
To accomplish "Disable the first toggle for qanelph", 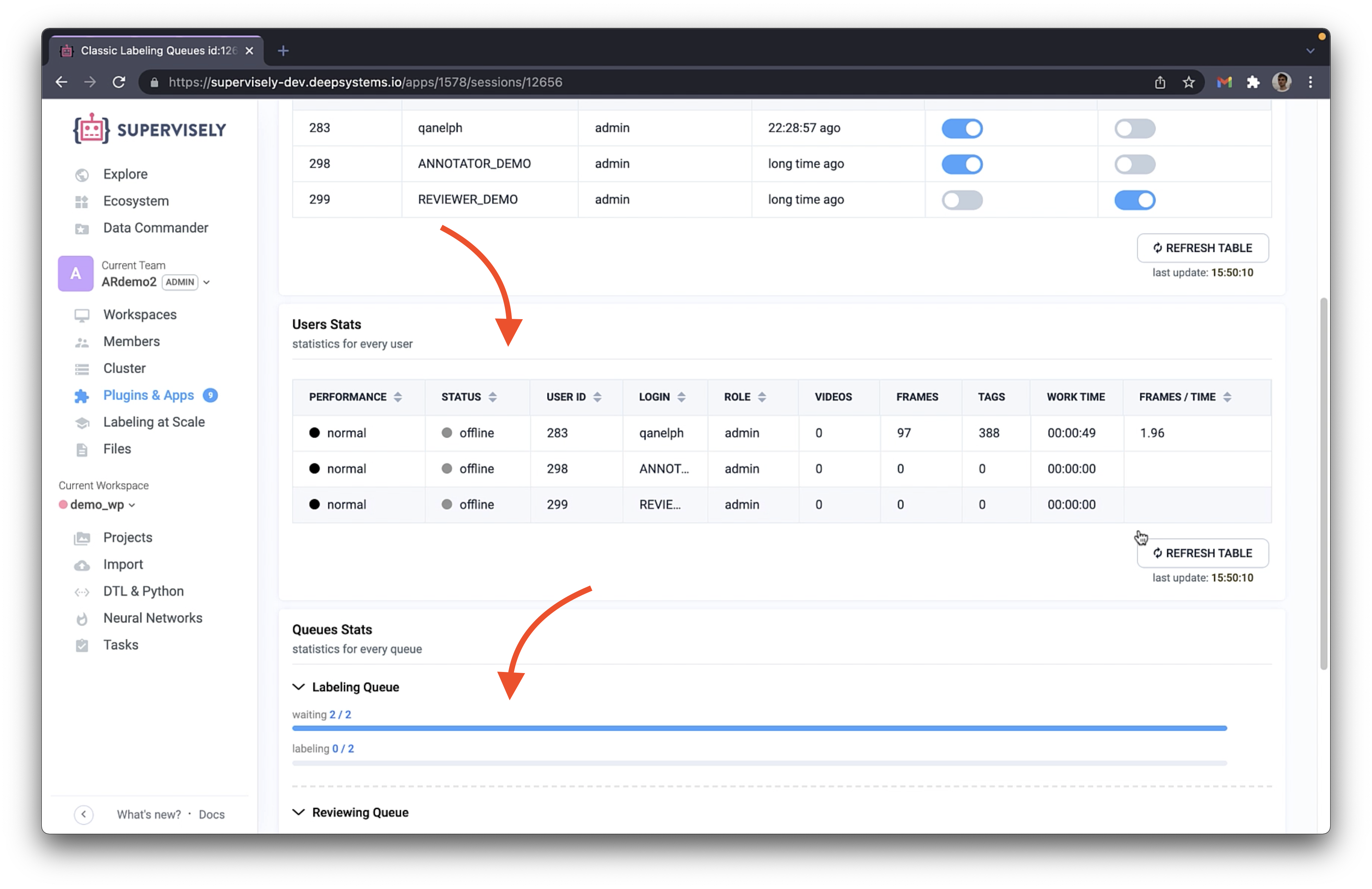I will click(962, 129).
